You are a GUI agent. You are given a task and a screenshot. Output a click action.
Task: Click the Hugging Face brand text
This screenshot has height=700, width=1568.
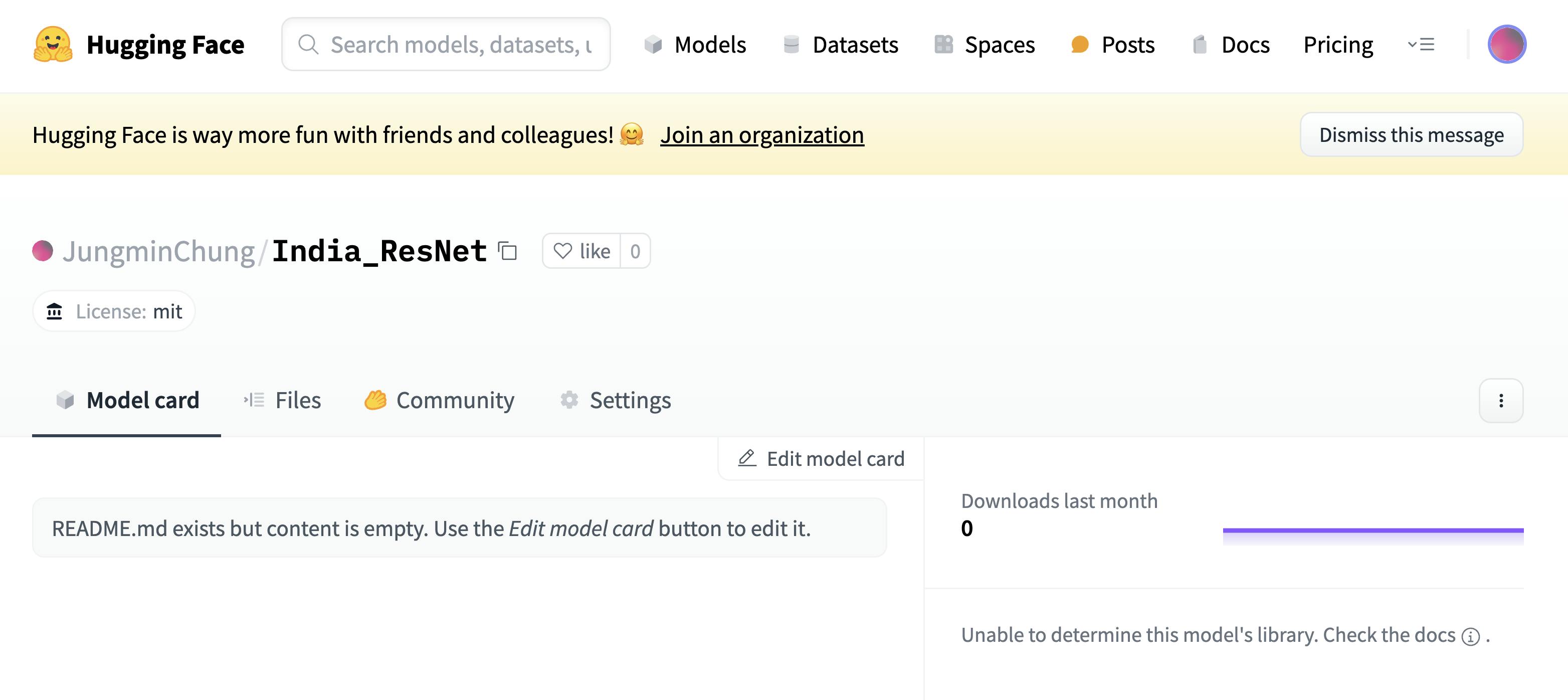[165, 45]
